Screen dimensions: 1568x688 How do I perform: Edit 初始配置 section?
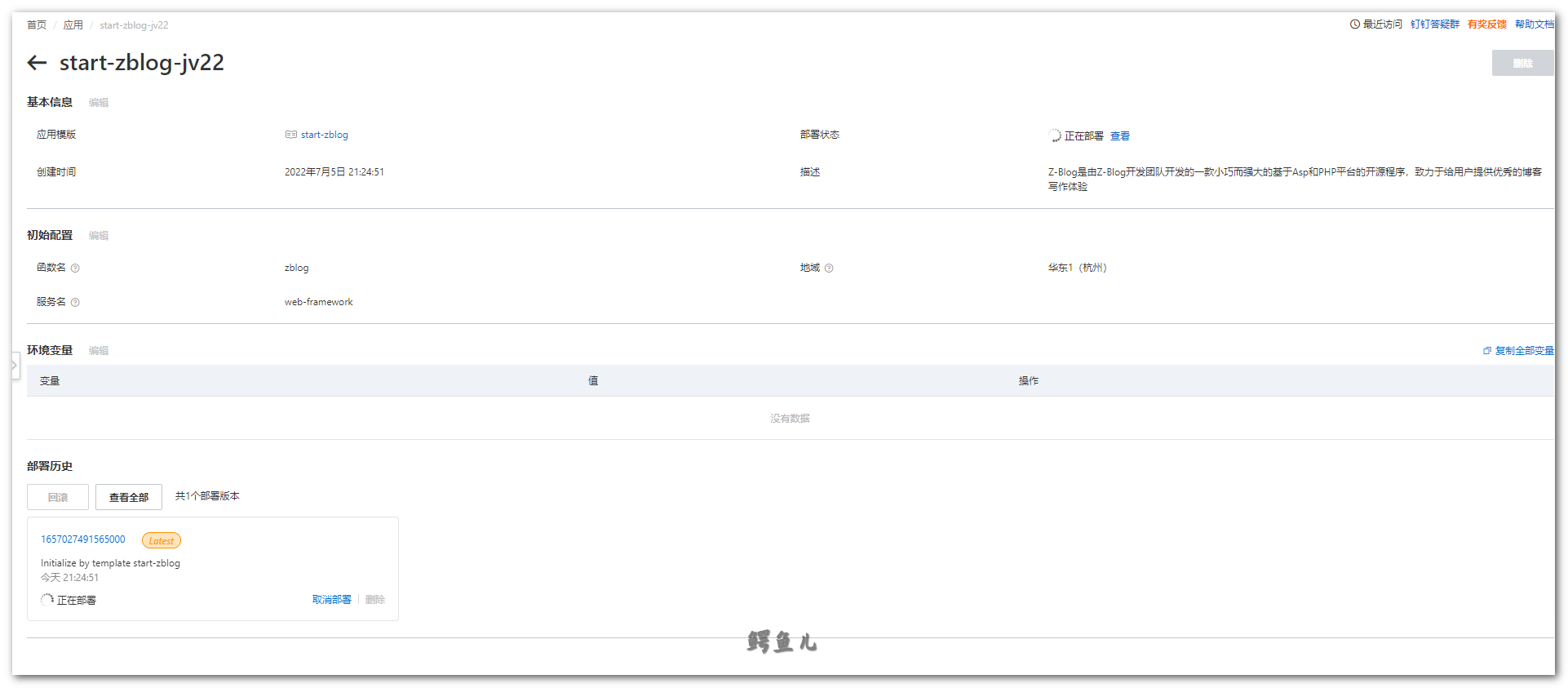click(x=99, y=236)
